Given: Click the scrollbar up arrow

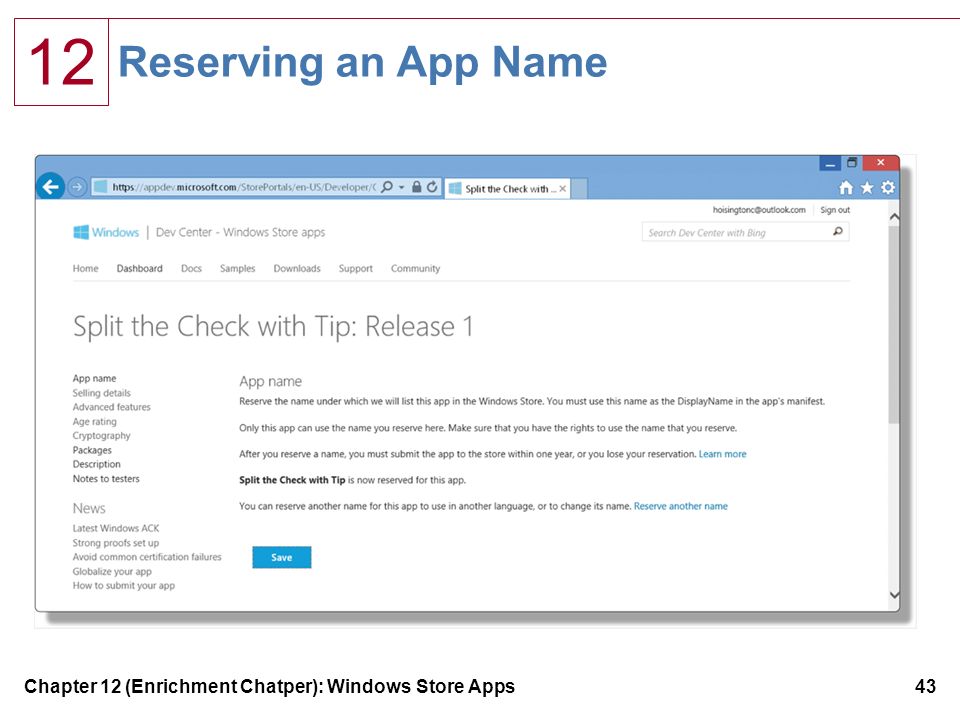Looking at the screenshot, I should [894, 217].
